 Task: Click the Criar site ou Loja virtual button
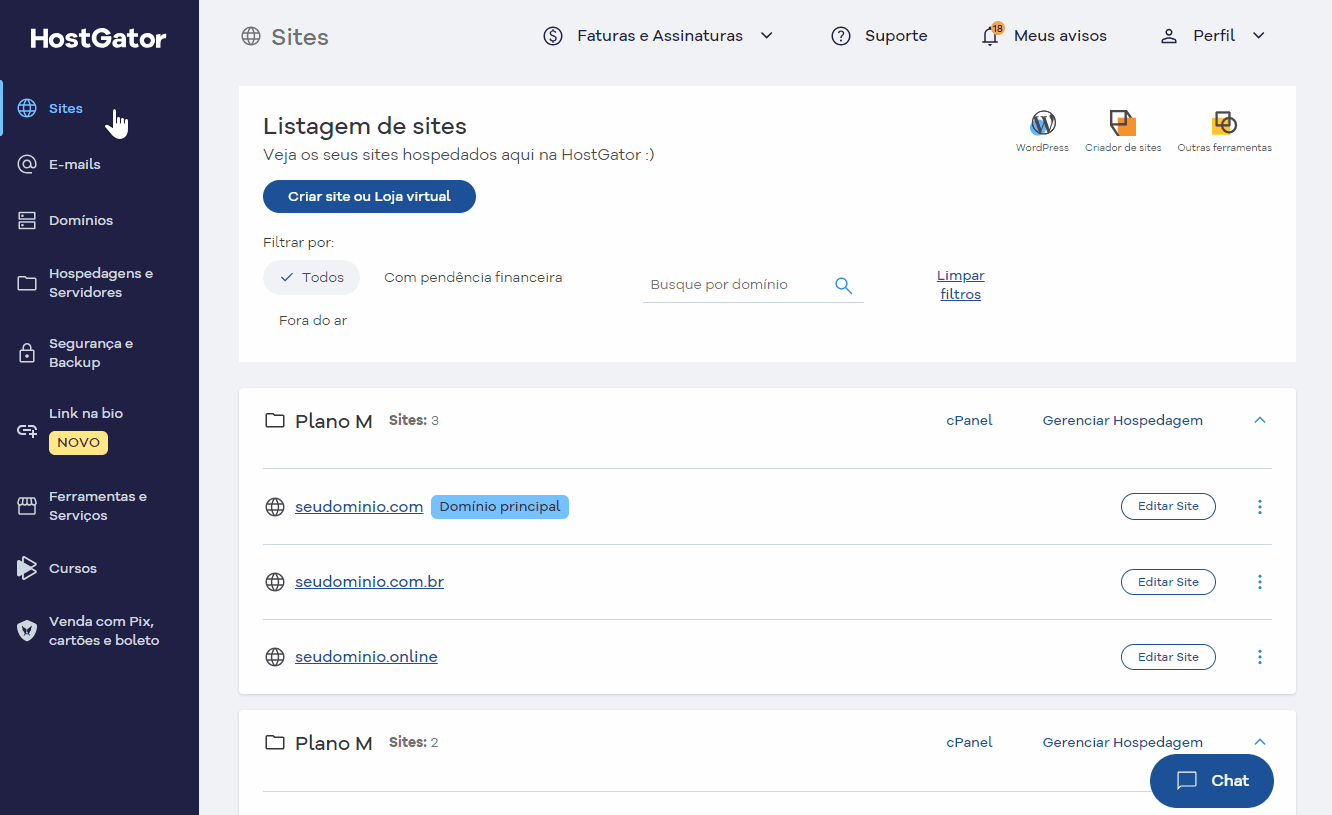(x=369, y=197)
